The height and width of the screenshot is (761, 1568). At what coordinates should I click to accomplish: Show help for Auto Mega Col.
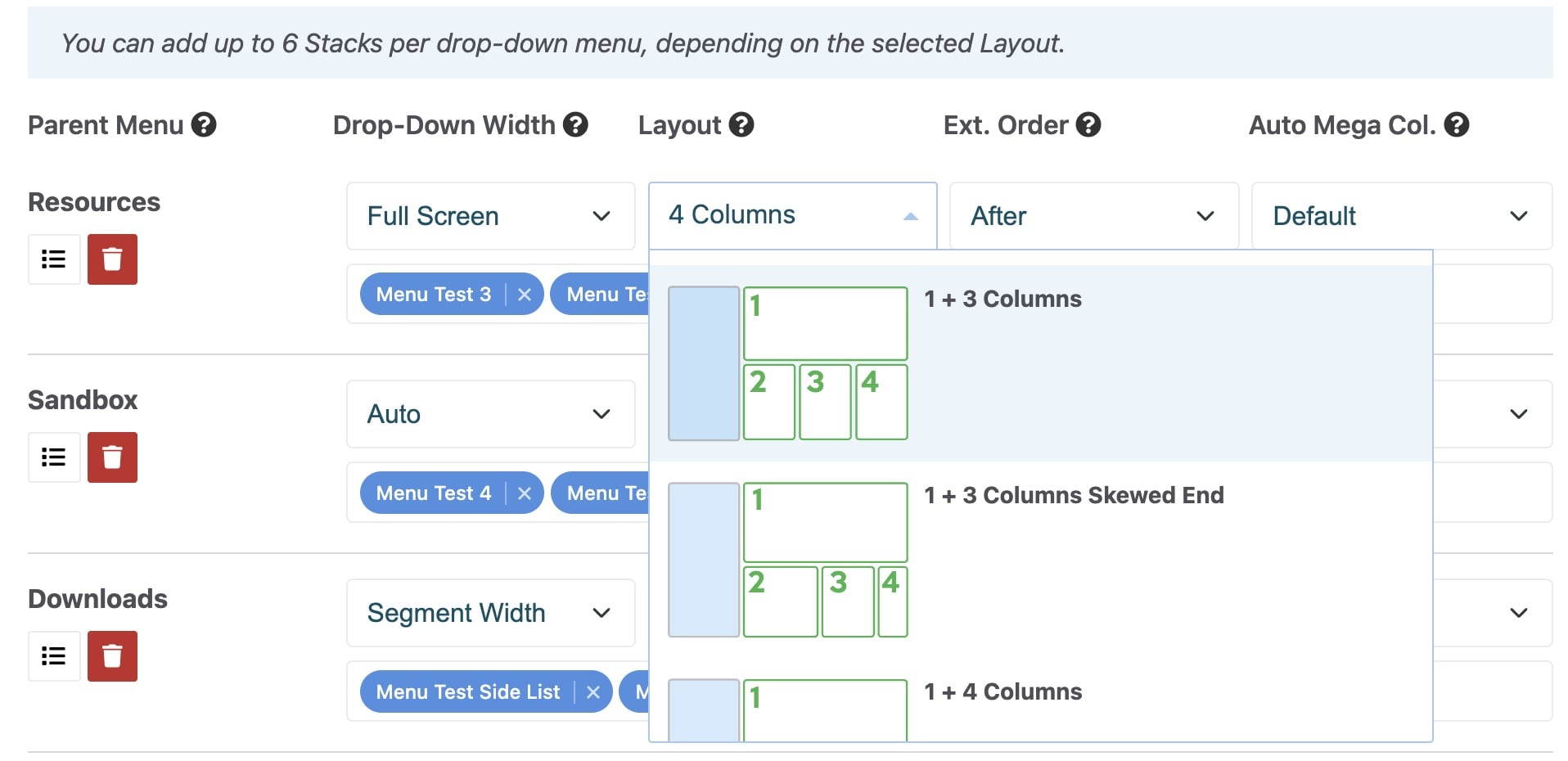(x=1457, y=125)
